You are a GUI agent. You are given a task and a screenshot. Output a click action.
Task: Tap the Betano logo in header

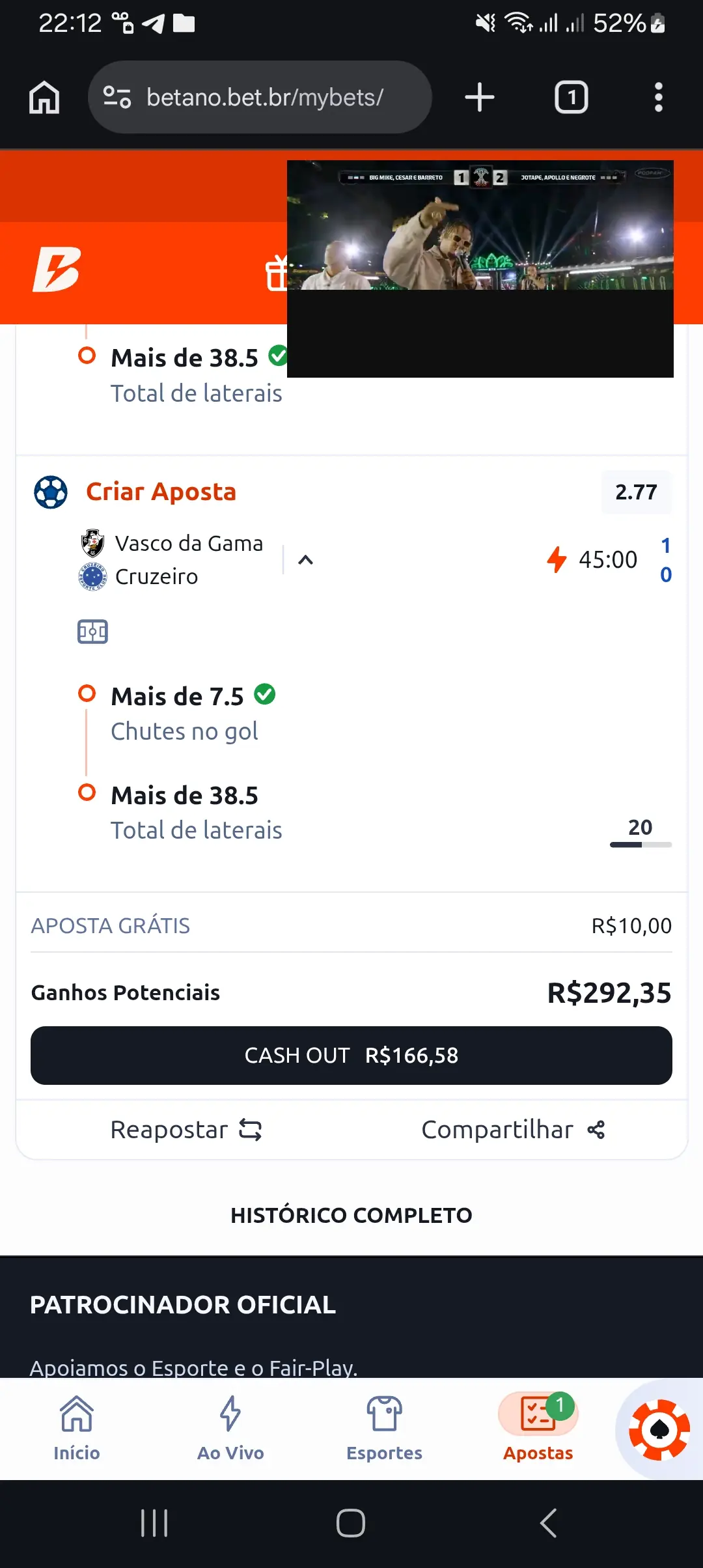[x=57, y=270]
